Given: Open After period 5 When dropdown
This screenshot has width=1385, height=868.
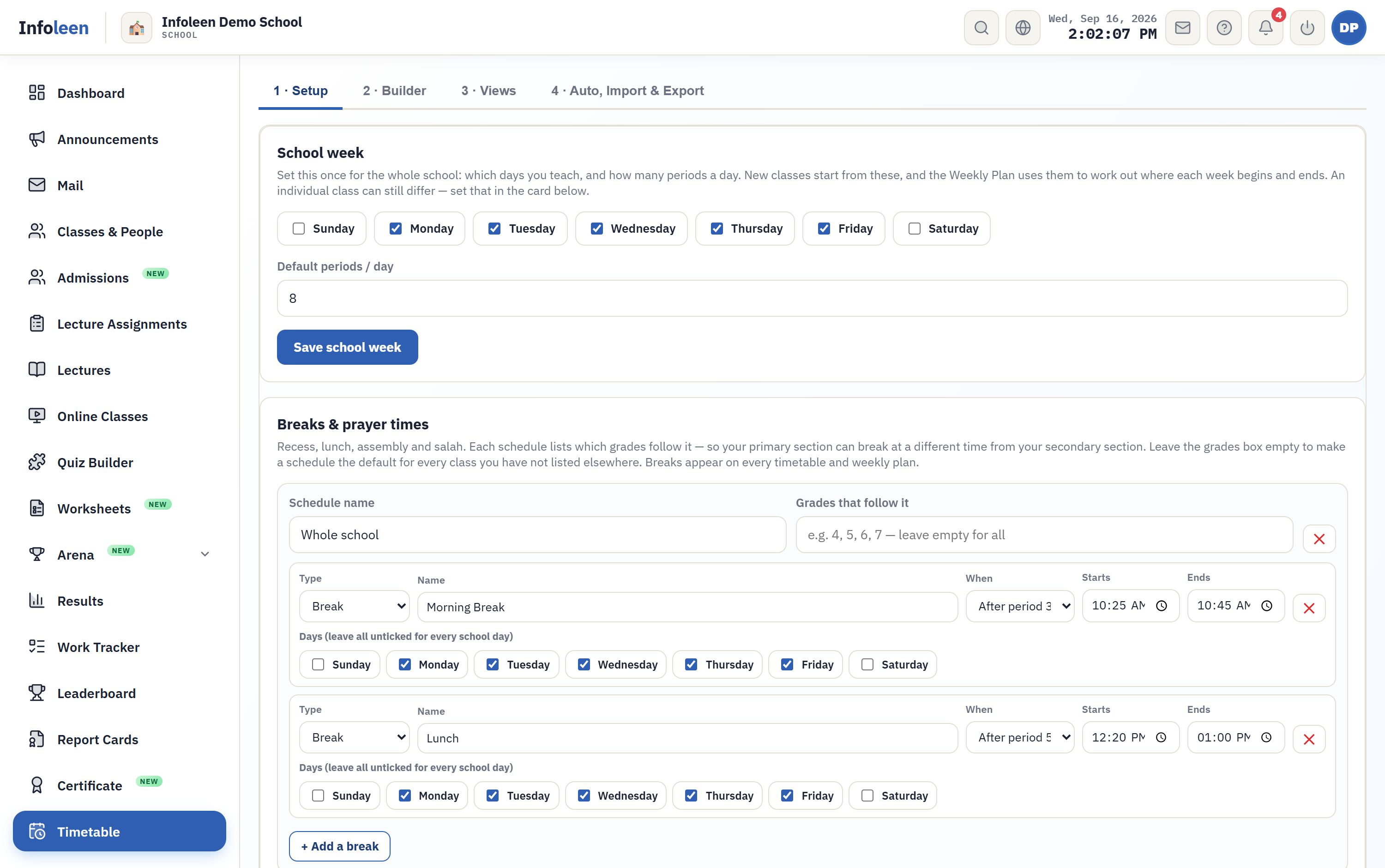Looking at the screenshot, I should [1019, 737].
